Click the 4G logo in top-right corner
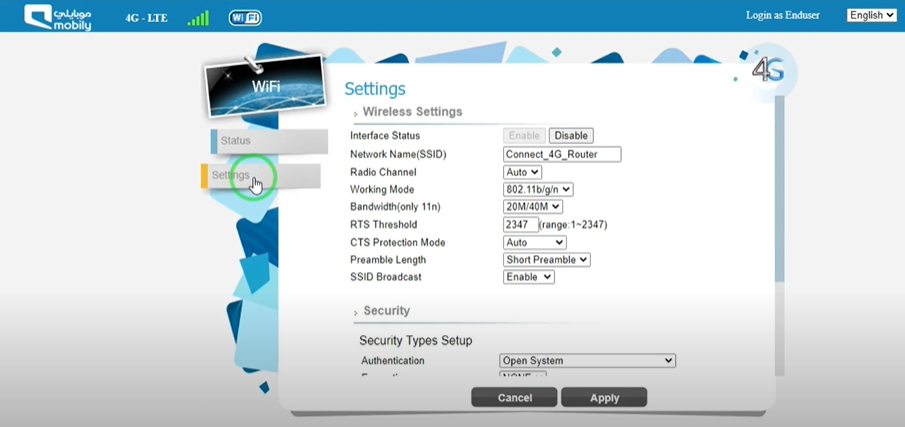905x427 pixels. [x=767, y=70]
